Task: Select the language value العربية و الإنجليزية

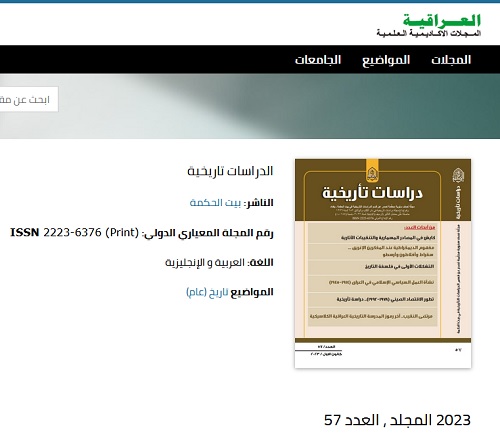Action: [205, 263]
